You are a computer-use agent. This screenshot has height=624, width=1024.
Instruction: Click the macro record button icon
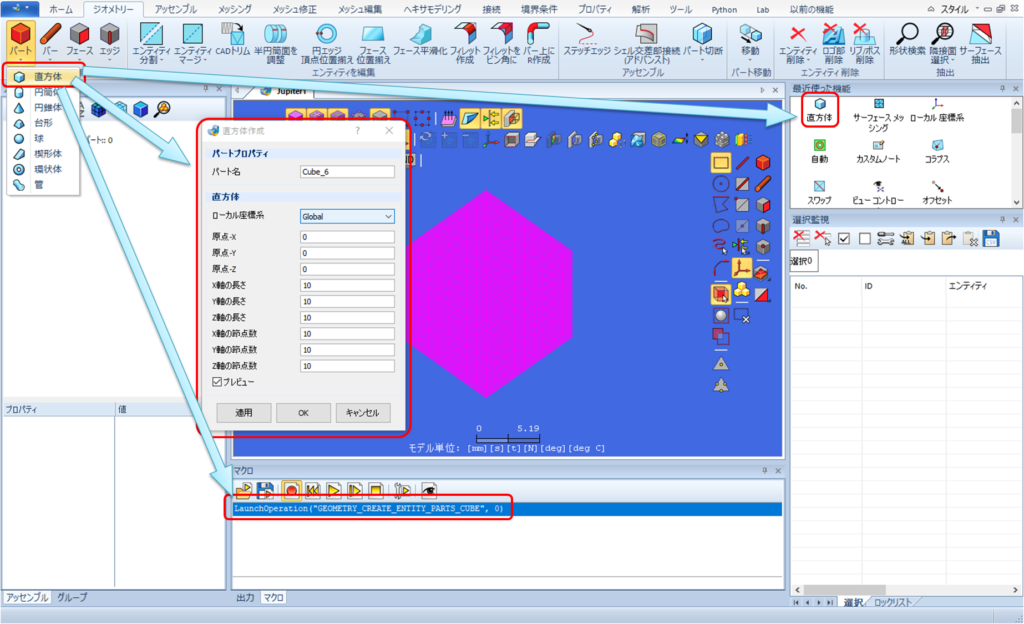point(291,490)
